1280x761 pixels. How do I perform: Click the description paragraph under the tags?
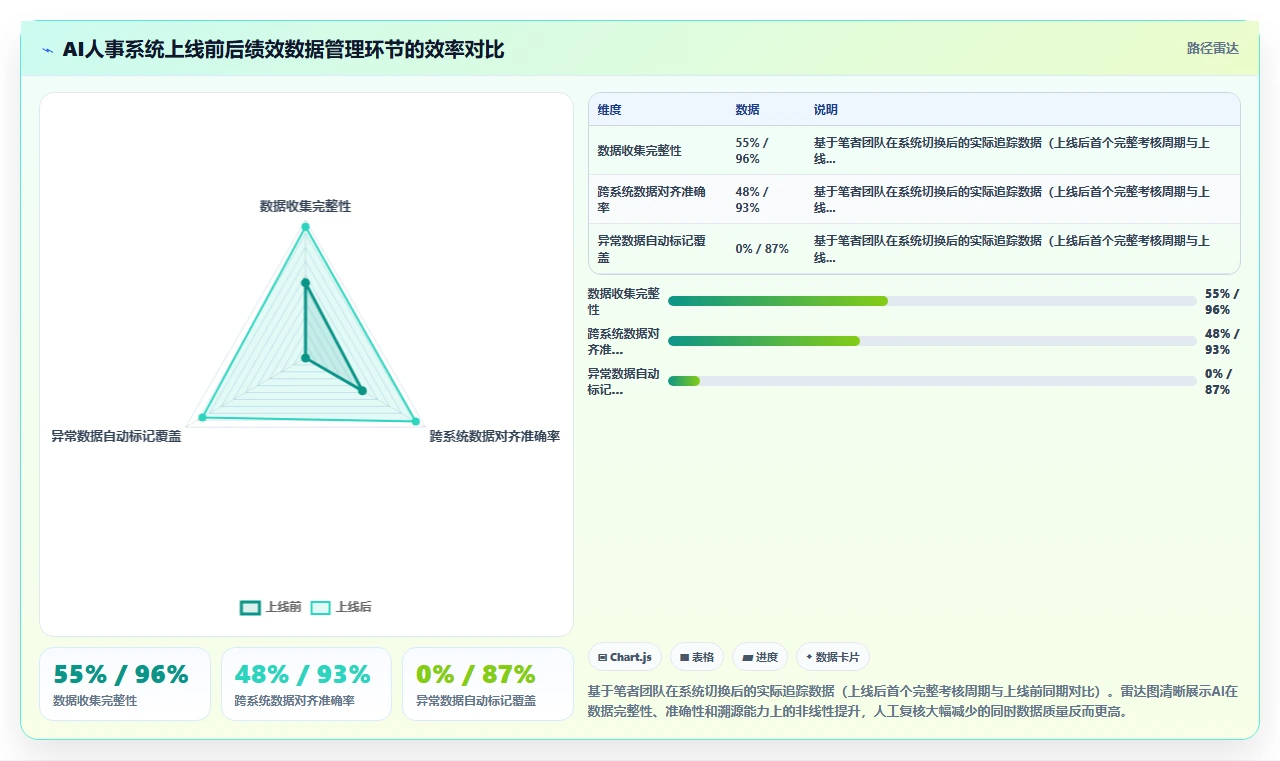coord(913,702)
